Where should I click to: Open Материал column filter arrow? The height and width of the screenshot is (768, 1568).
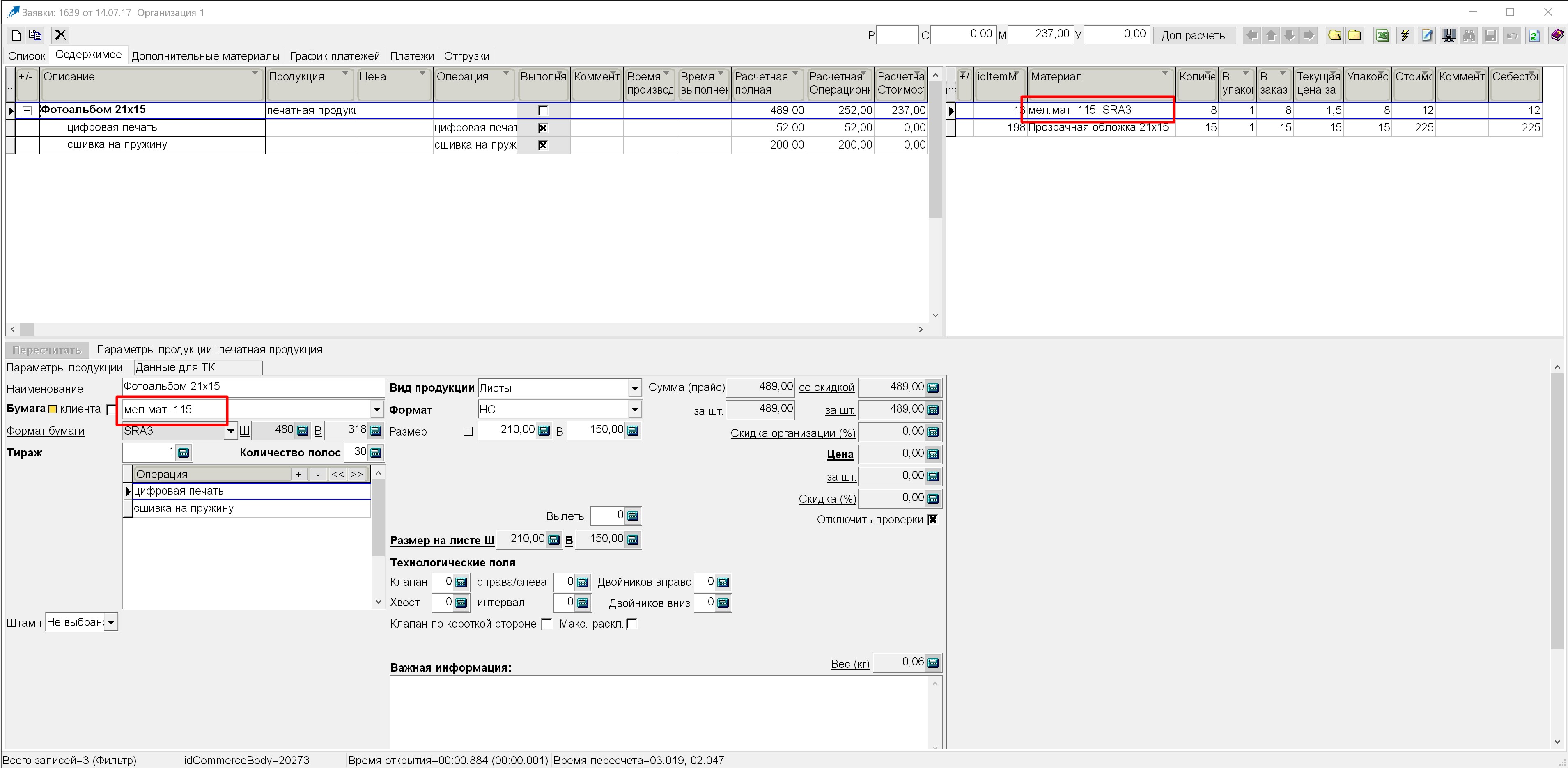pos(1164,73)
